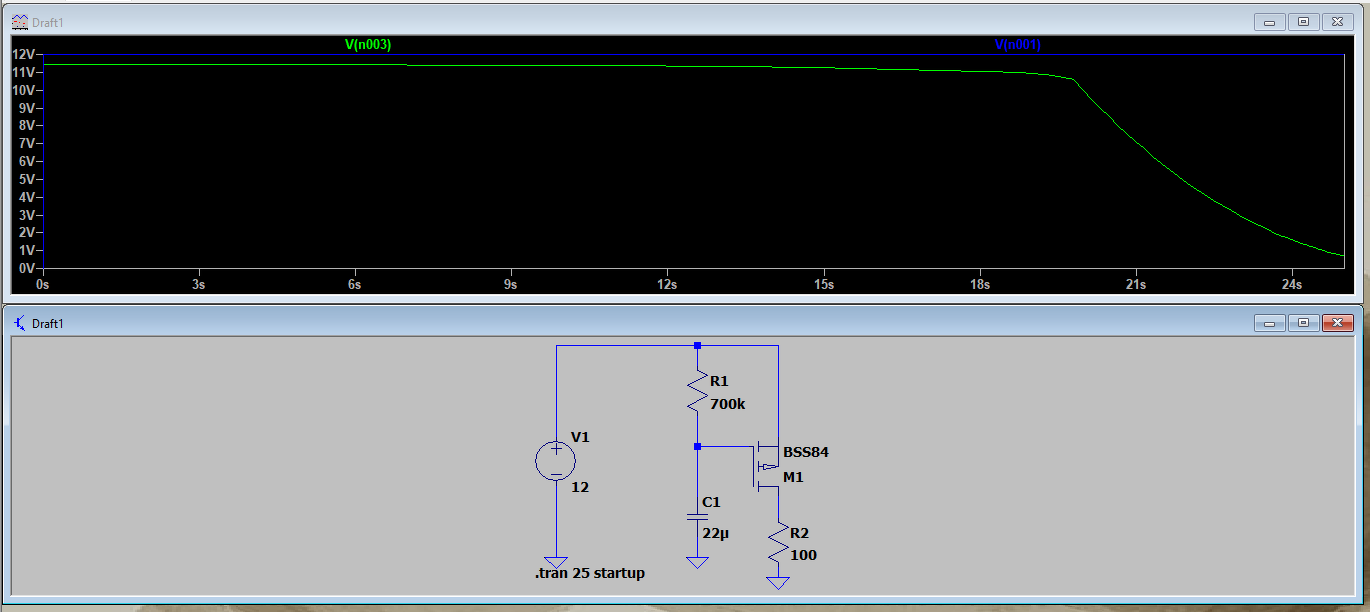Viewport: 1370px width, 612px height.
Task: Click the 12s label on time axis
Action: (667, 285)
